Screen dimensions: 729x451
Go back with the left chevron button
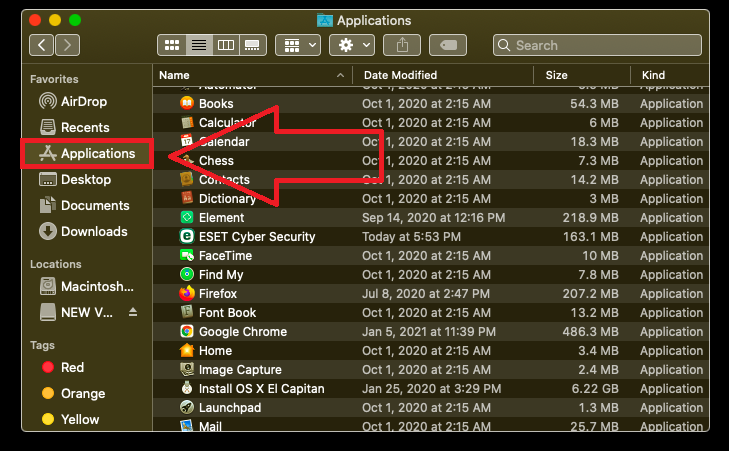point(41,45)
